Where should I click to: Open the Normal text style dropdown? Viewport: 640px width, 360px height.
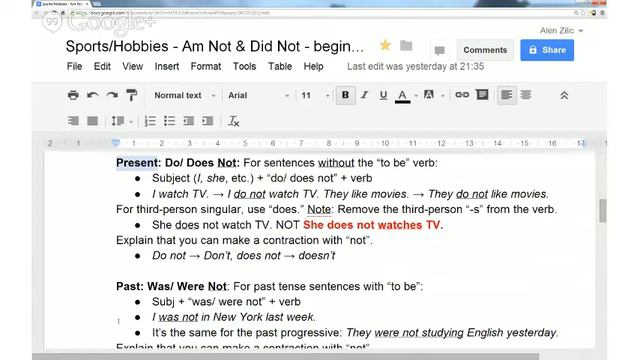coord(184,96)
